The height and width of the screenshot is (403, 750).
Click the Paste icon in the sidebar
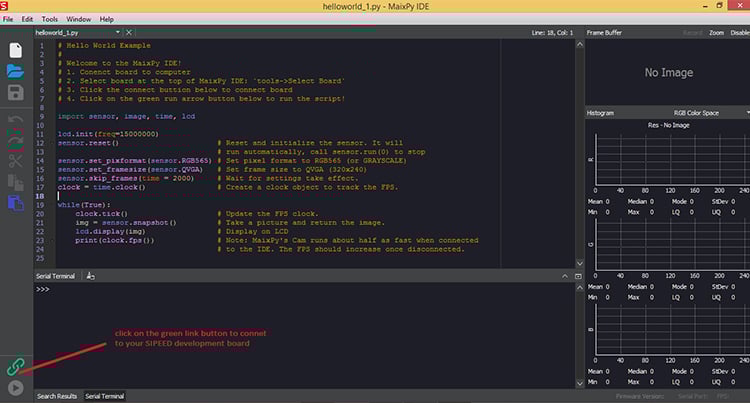[x=15, y=203]
